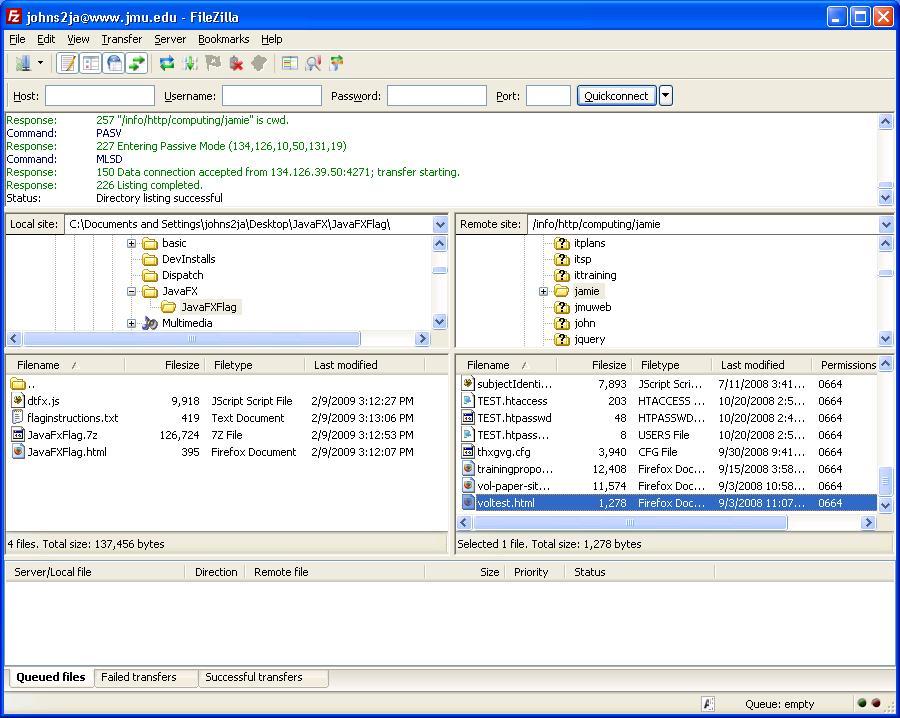Open the File menu
The image size is (900, 718).
tap(17, 39)
